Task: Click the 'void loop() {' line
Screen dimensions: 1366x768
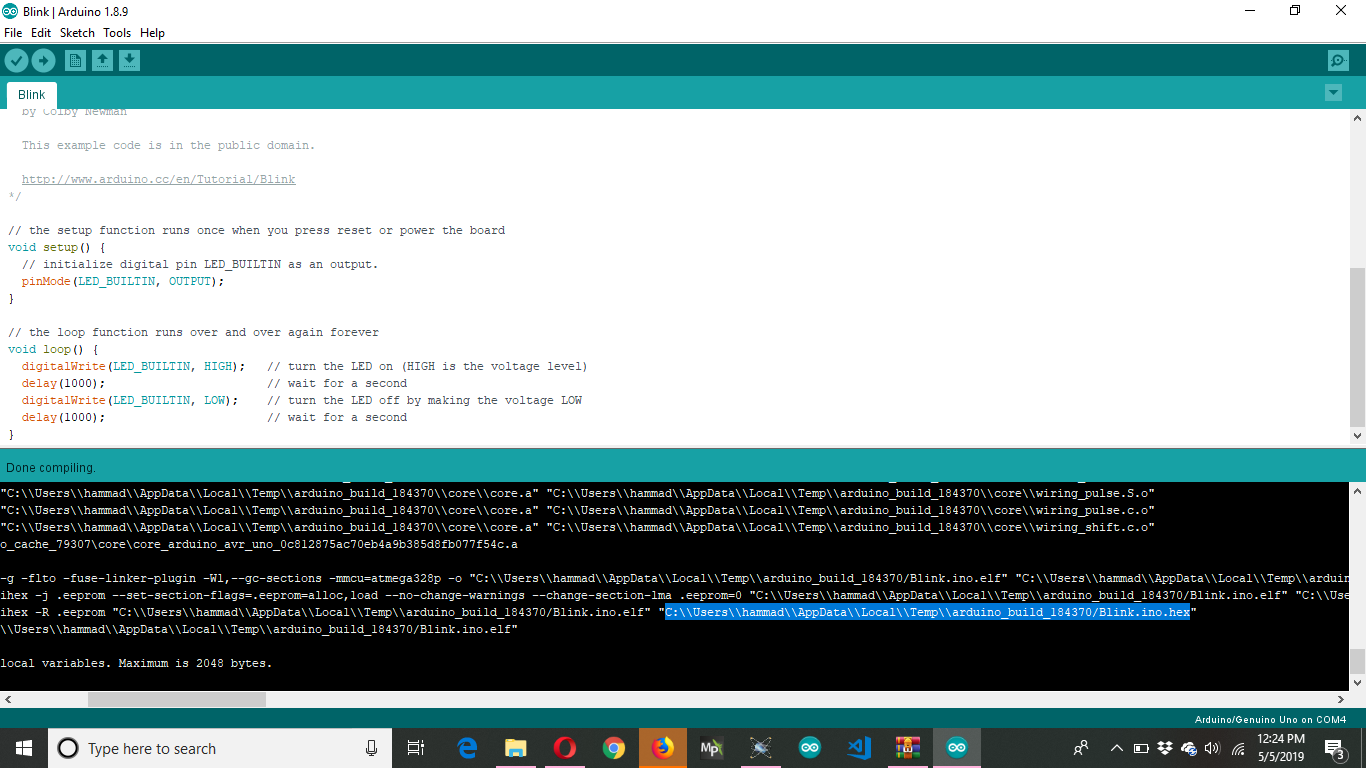Action: pos(53,349)
